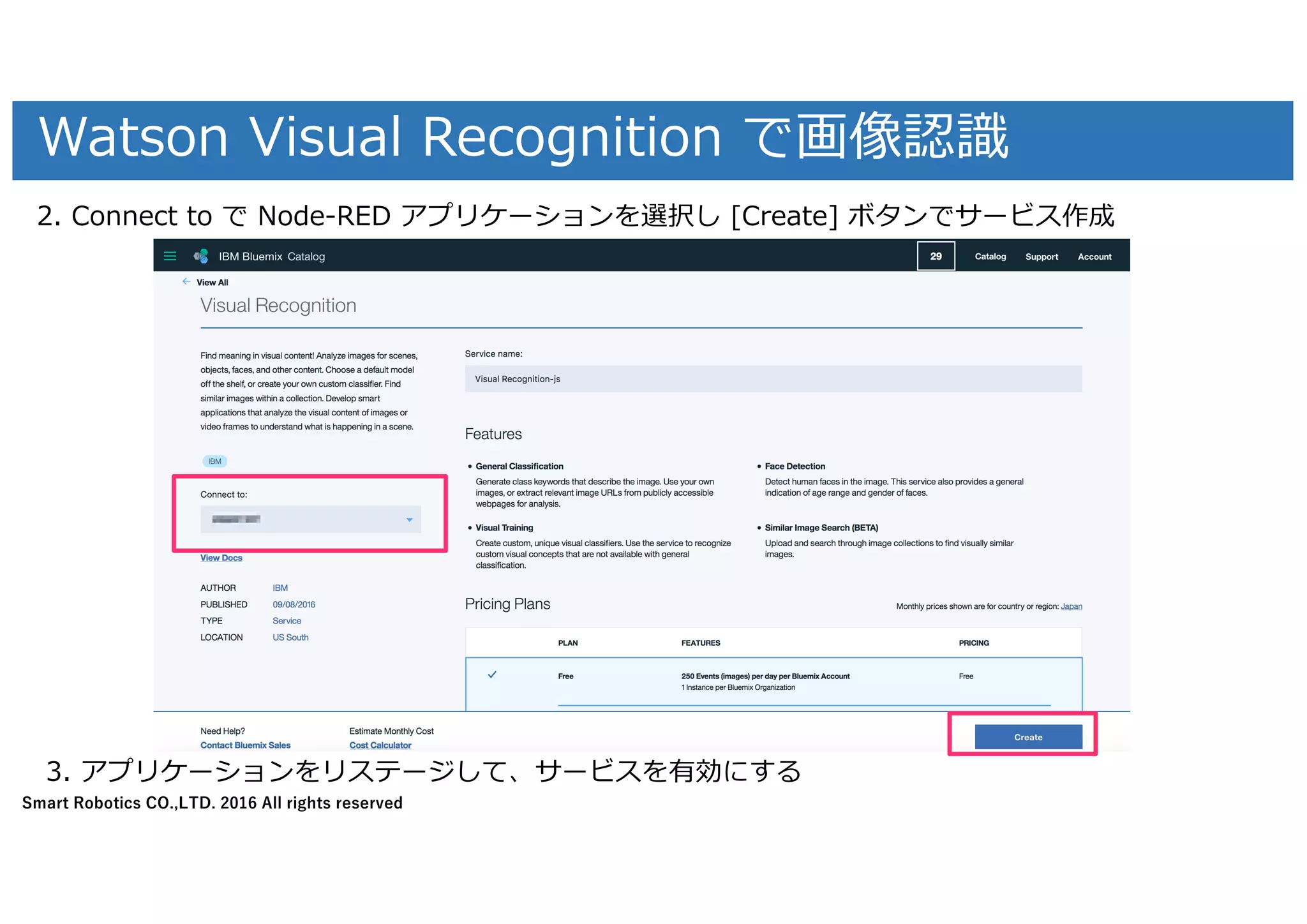
Task: Click the Visual Training feature heading
Action: click(504, 528)
